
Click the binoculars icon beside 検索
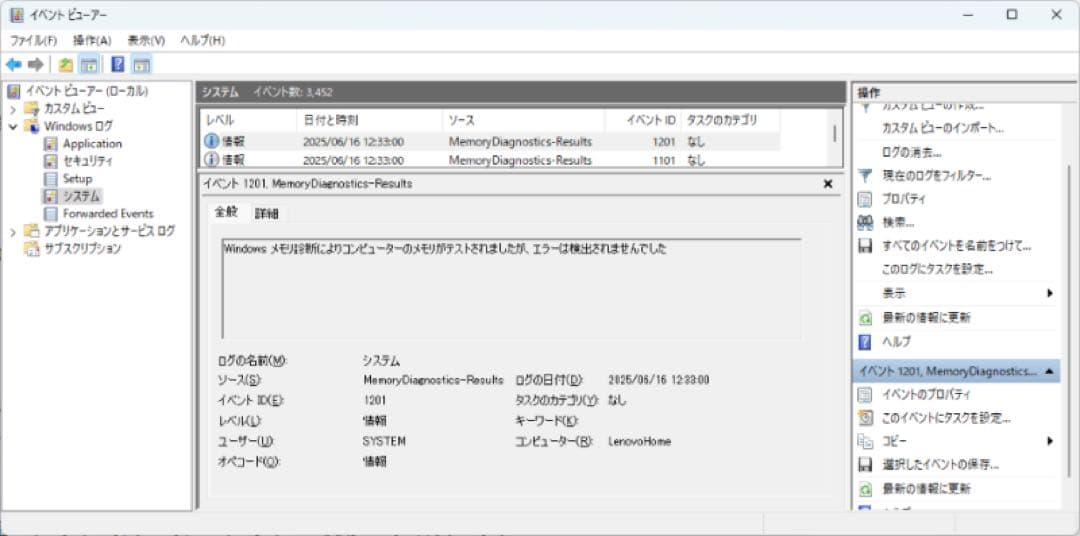click(x=865, y=223)
